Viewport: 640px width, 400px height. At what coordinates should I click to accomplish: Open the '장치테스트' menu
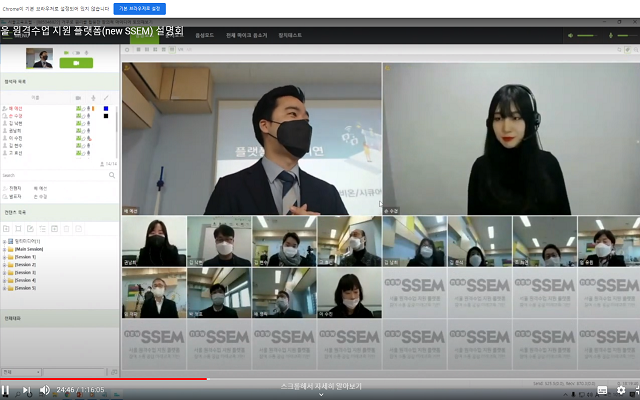point(292,35)
